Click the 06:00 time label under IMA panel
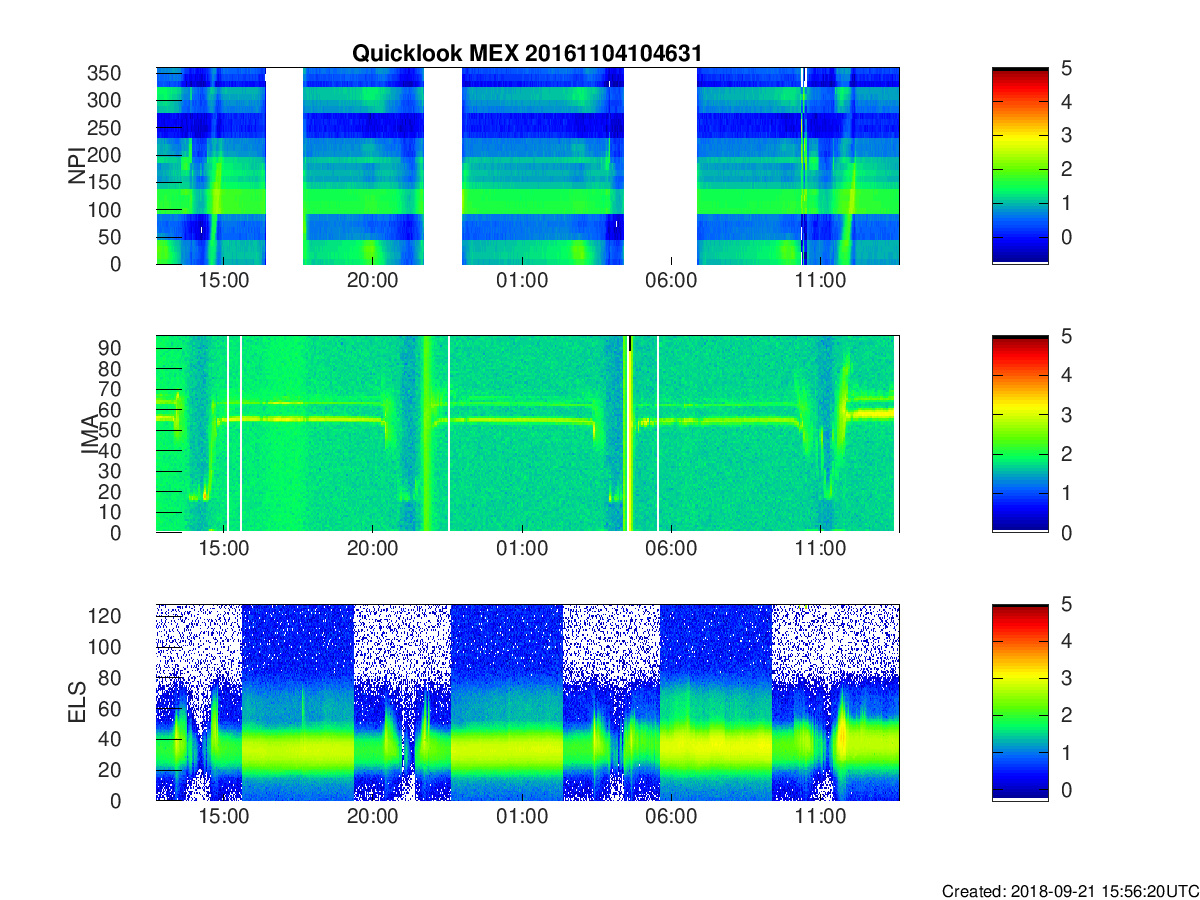This screenshot has height=900, width=1200. (x=671, y=550)
